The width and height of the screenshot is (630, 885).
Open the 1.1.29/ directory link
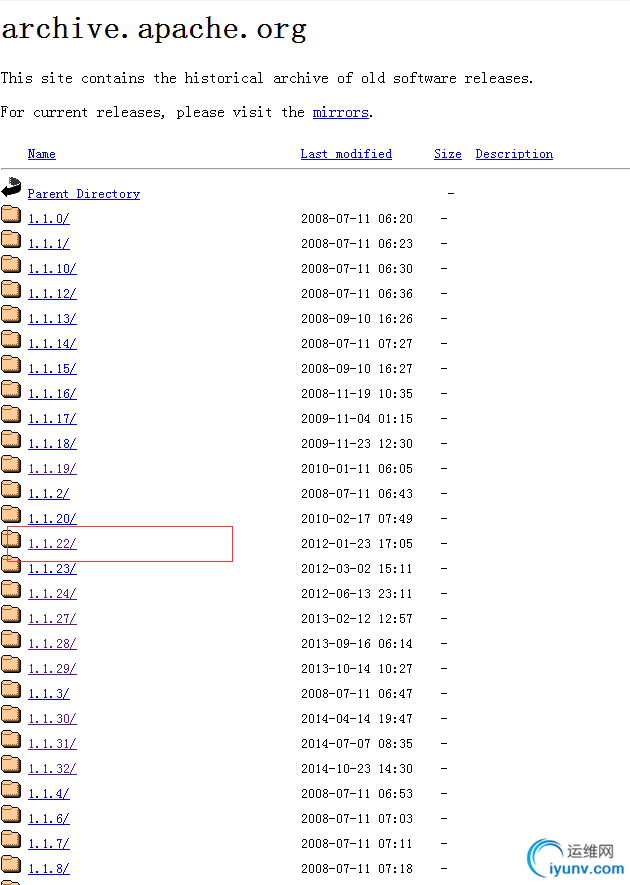(52, 669)
